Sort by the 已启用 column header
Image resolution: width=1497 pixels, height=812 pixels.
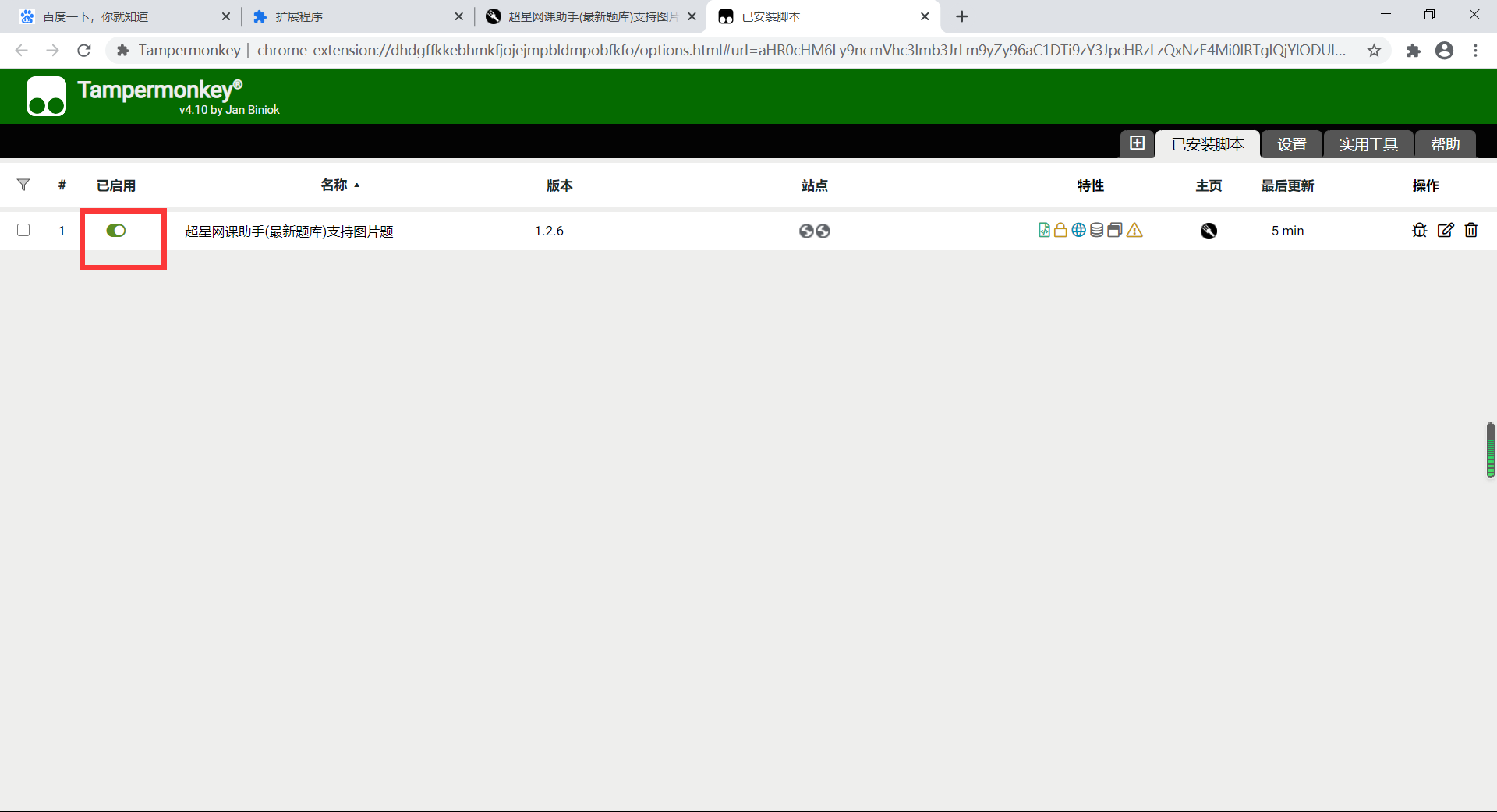116,185
